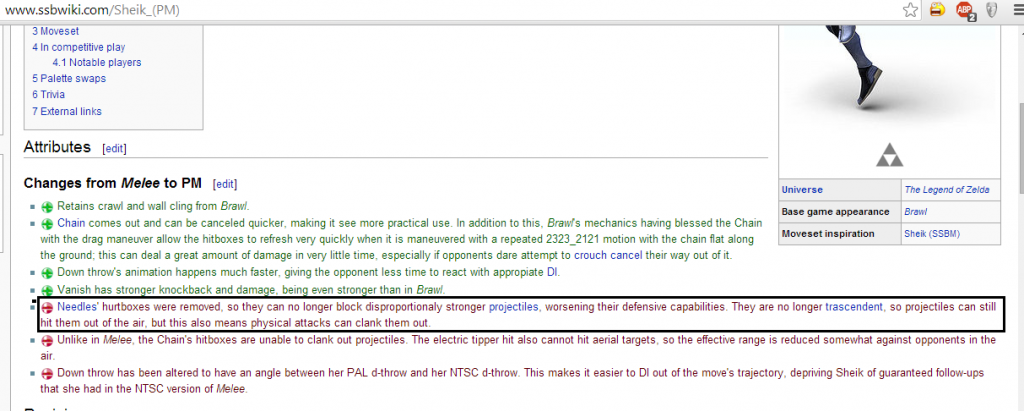Click the Triforce symbol in the infobox
The image size is (1024, 411).
pos(889,156)
